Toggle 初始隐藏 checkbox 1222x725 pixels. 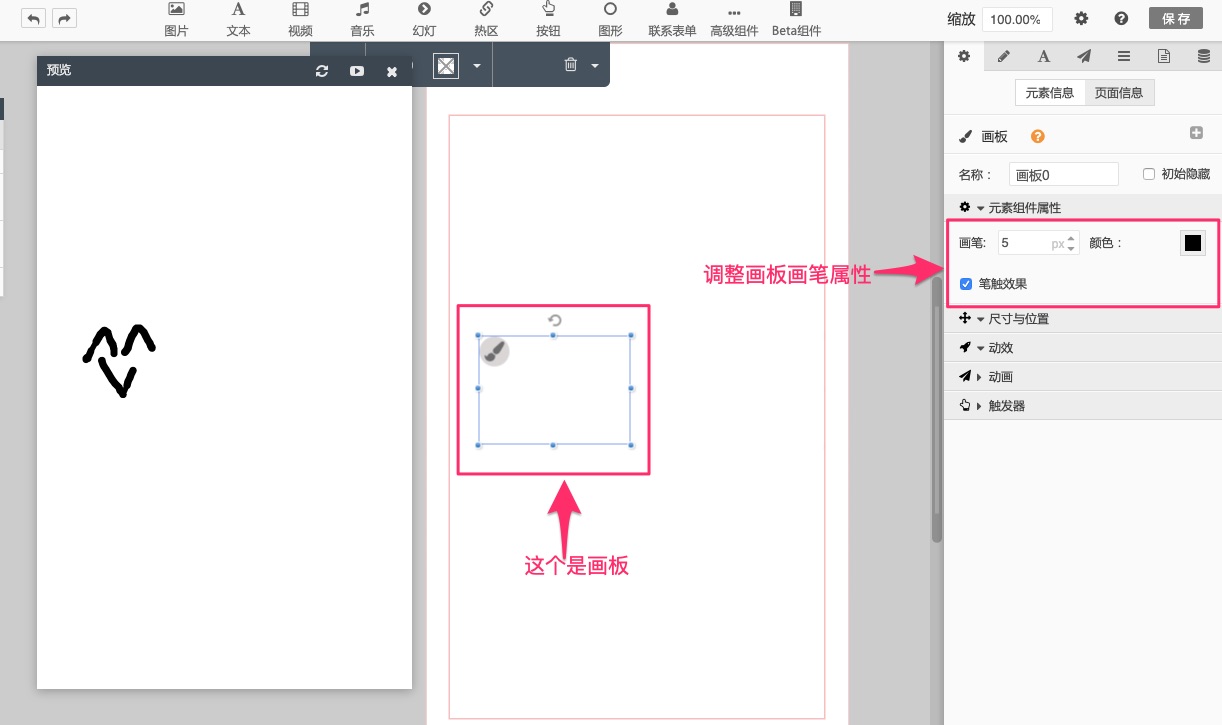pyautogui.click(x=1149, y=174)
